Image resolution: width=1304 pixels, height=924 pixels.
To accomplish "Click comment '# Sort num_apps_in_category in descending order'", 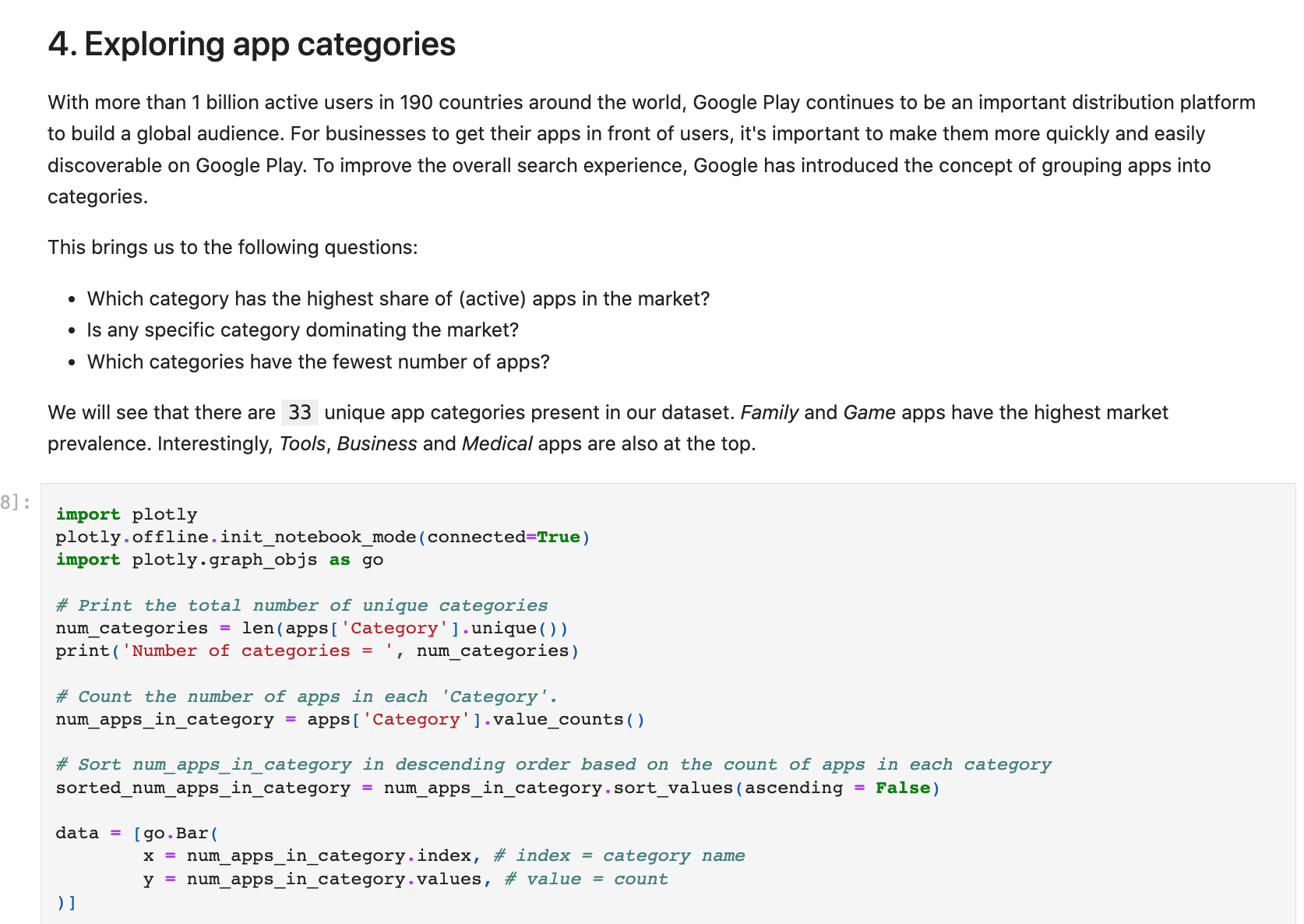I will click(554, 764).
